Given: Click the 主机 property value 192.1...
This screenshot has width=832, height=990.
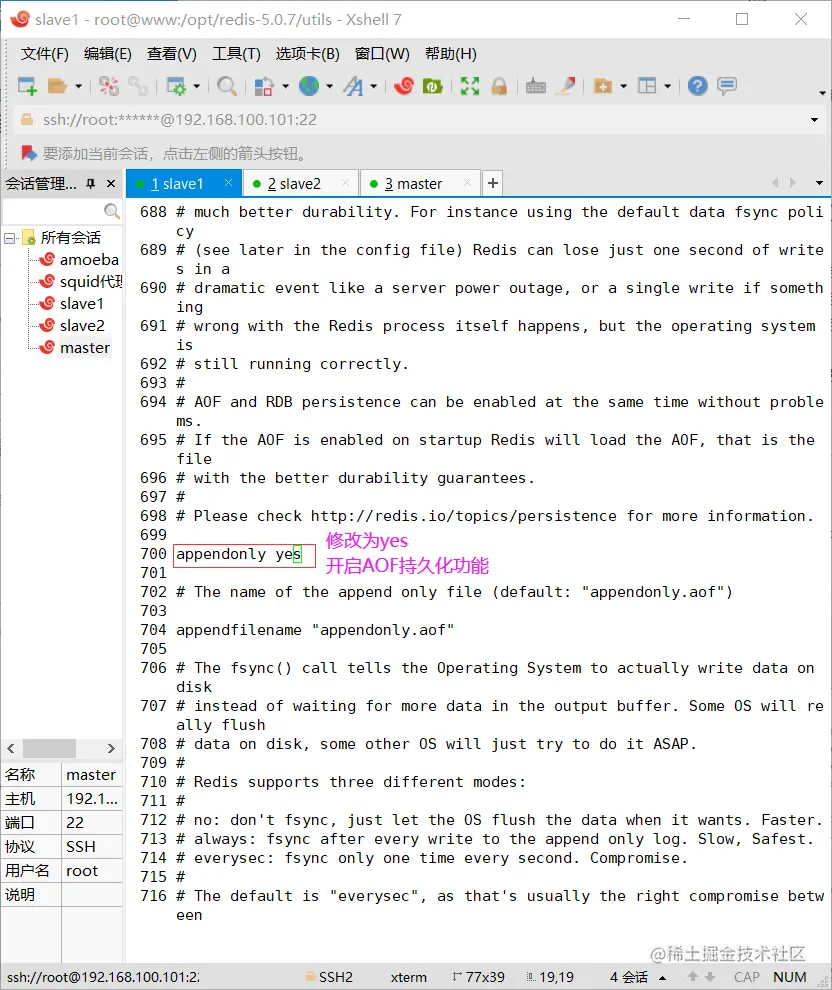Looking at the screenshot, I should tap(92, 799).
